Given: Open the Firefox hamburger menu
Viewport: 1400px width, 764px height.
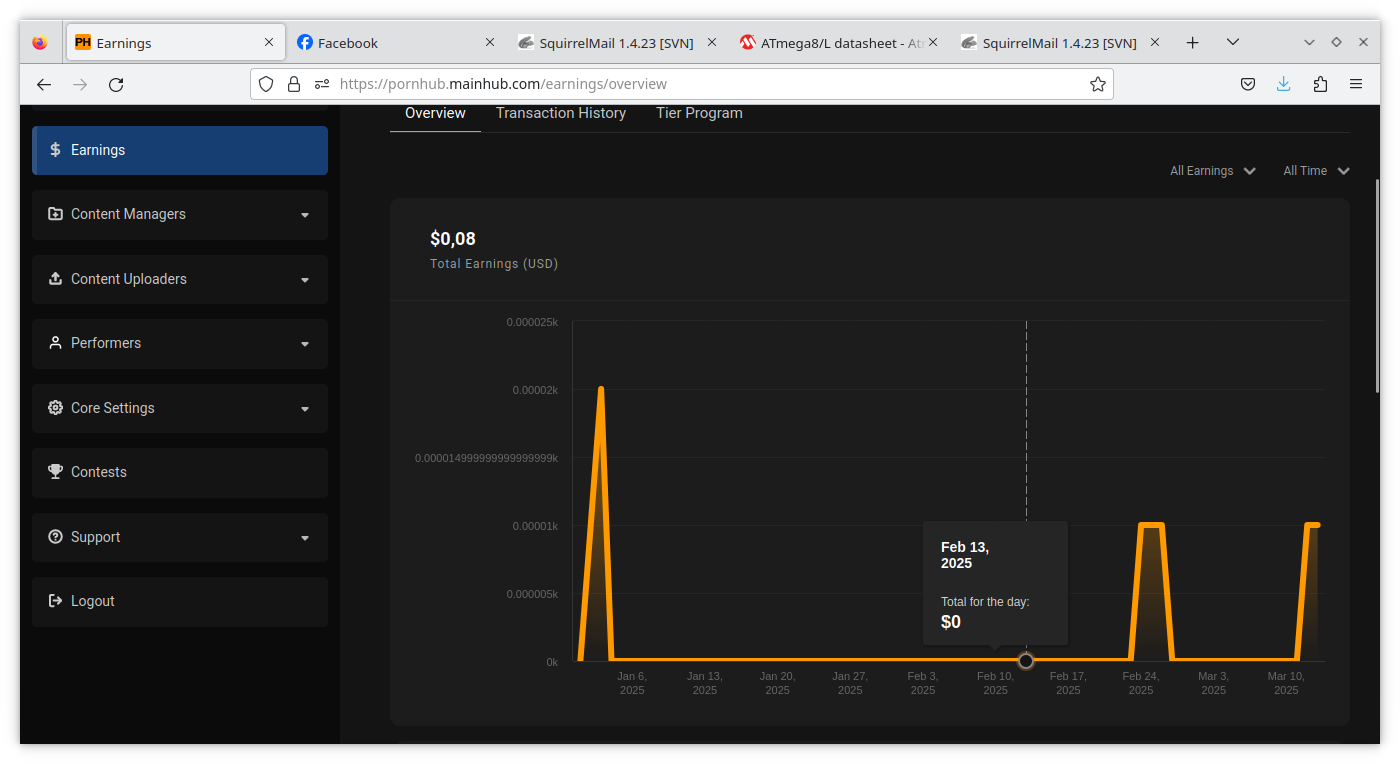Looking at the screenshot, I should 1356,85.
